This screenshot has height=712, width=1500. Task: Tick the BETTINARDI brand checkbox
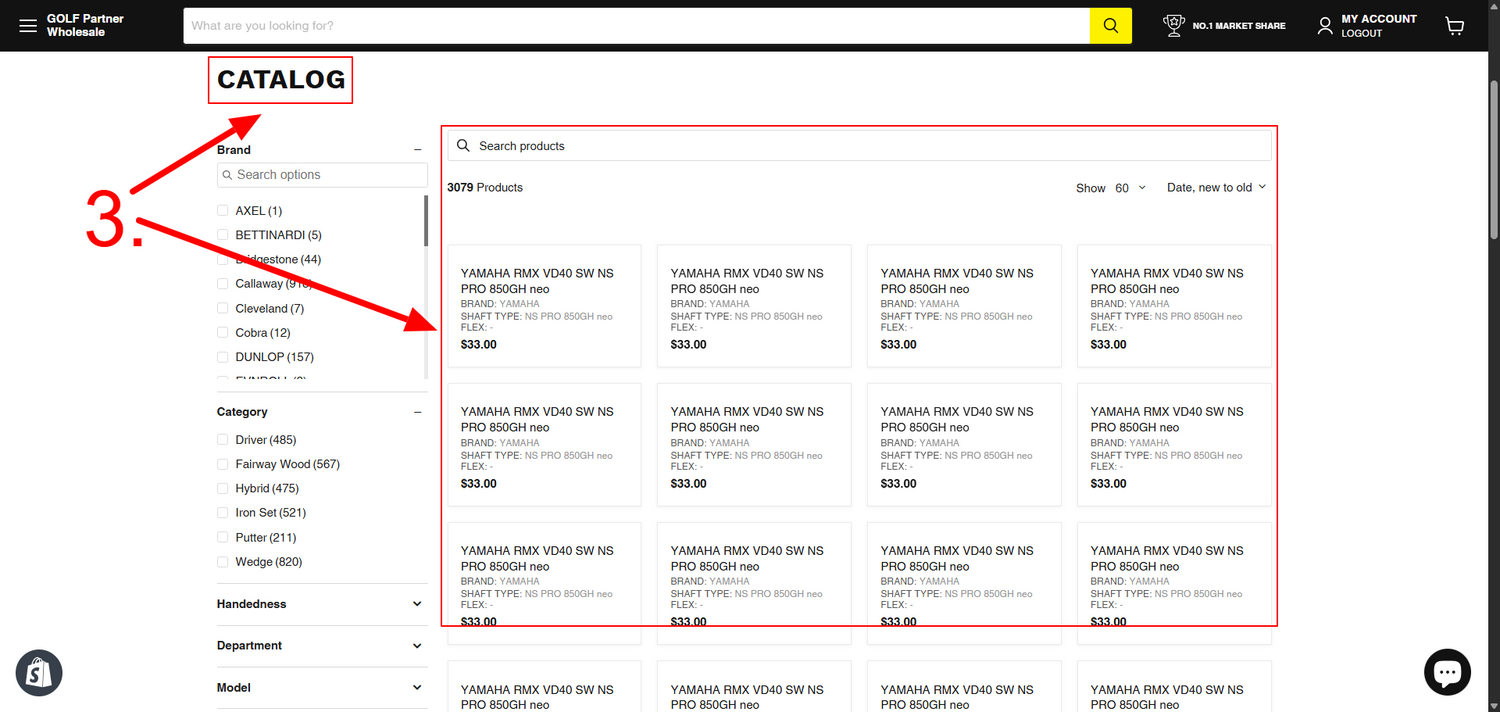[223, 235]
